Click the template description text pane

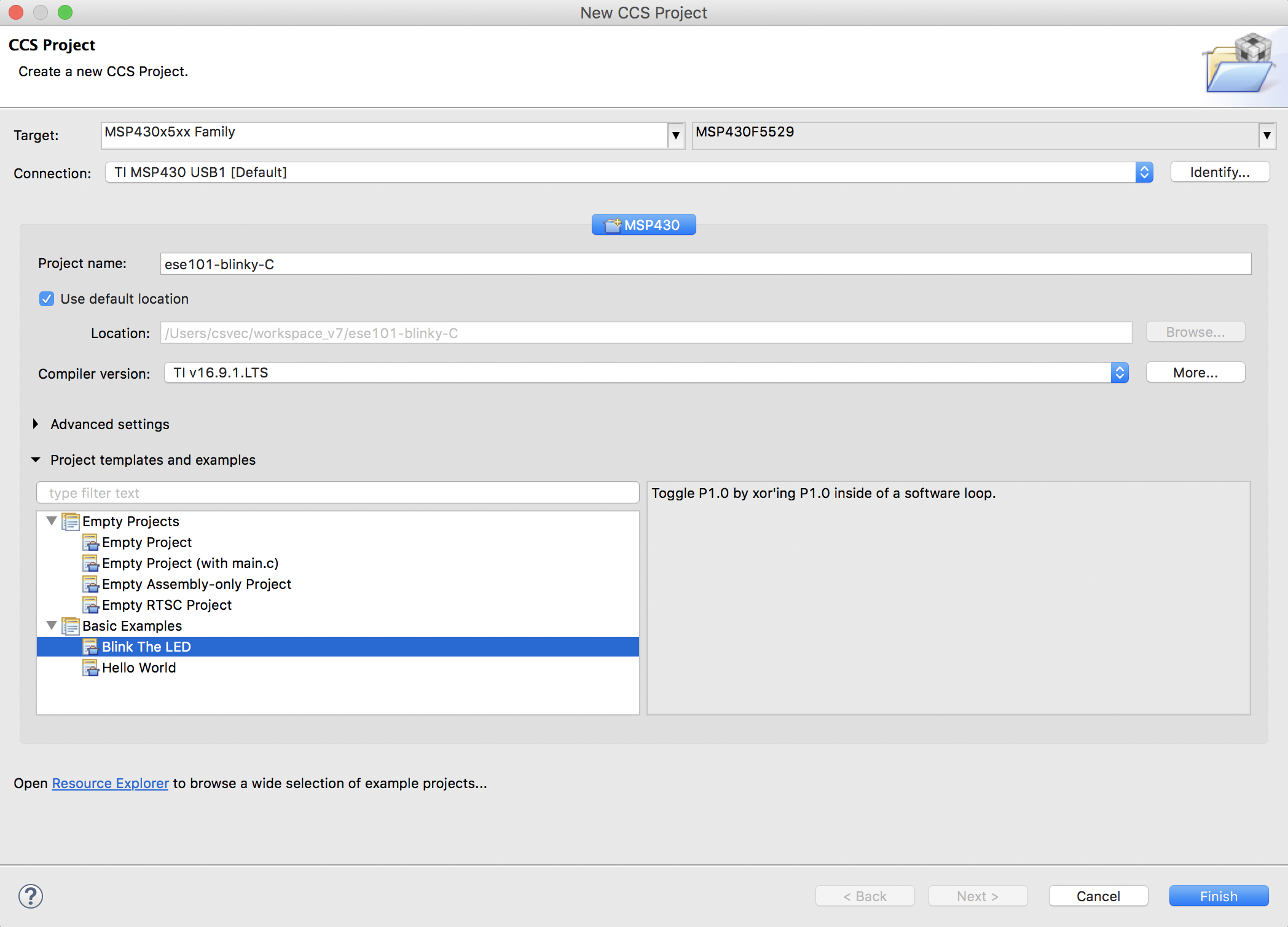(x=949, y=598)
